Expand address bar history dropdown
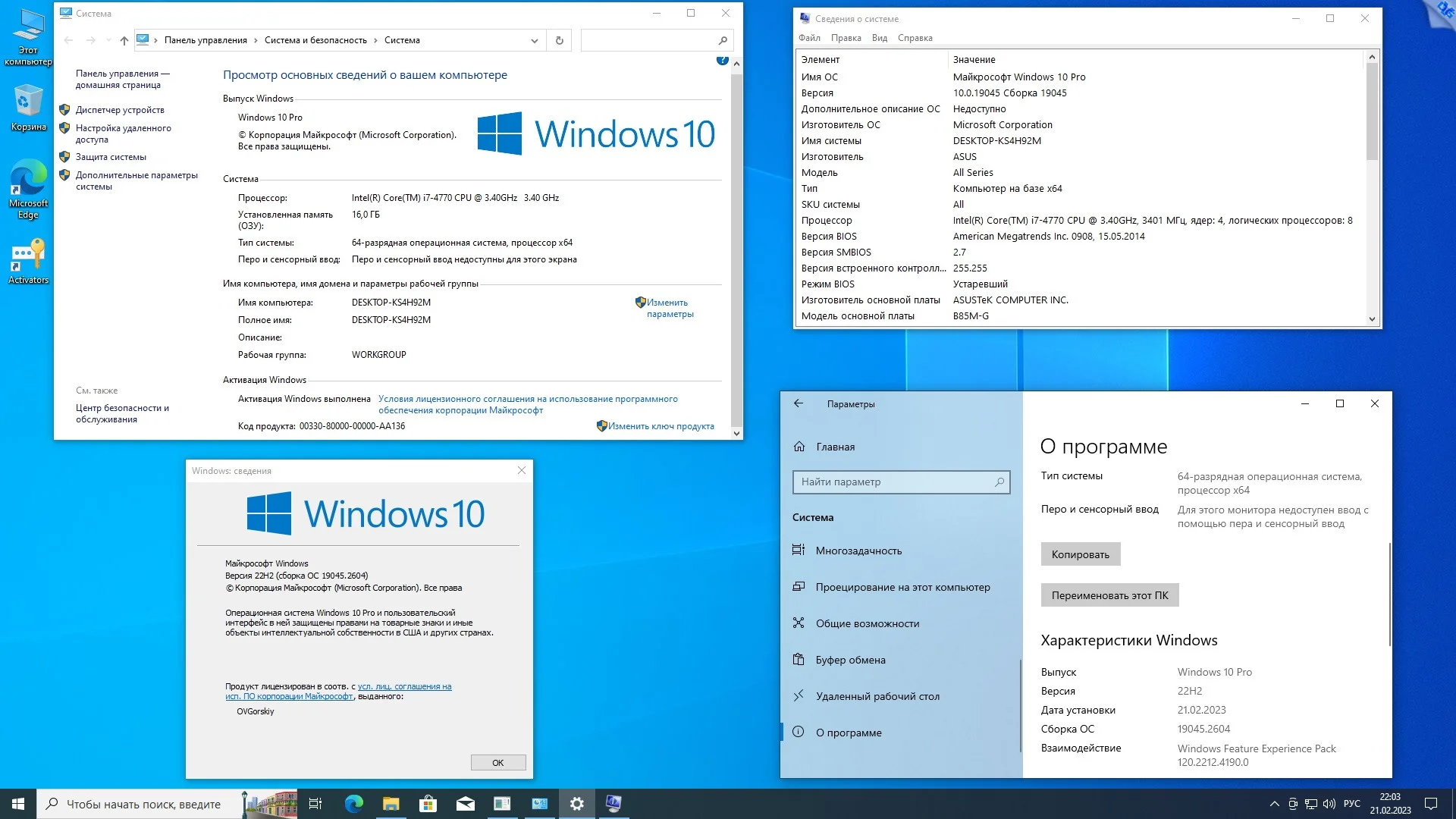 [x=534, y=40]
